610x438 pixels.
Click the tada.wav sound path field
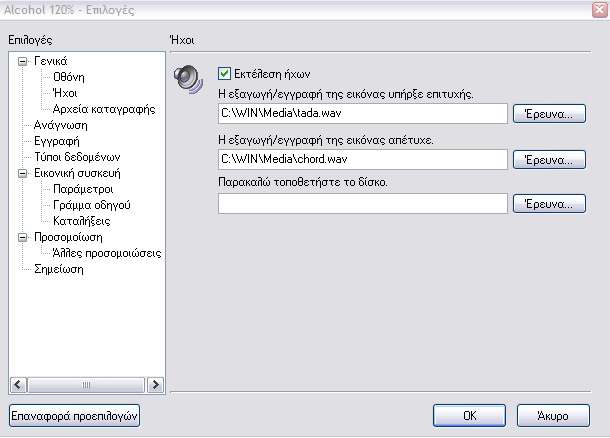[363, 113]
